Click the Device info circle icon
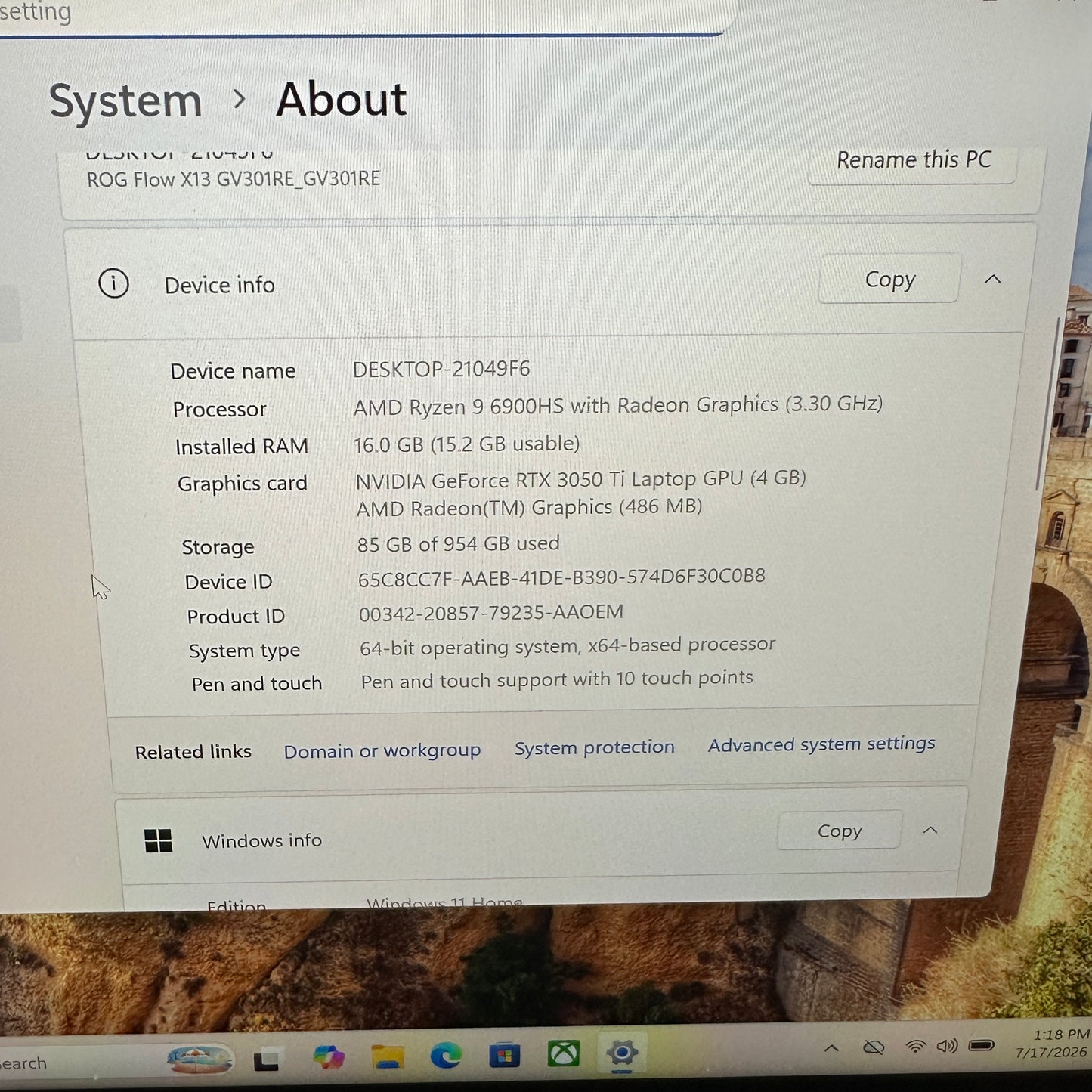The image size is (1092, 1092). click(x=113, y=284)
